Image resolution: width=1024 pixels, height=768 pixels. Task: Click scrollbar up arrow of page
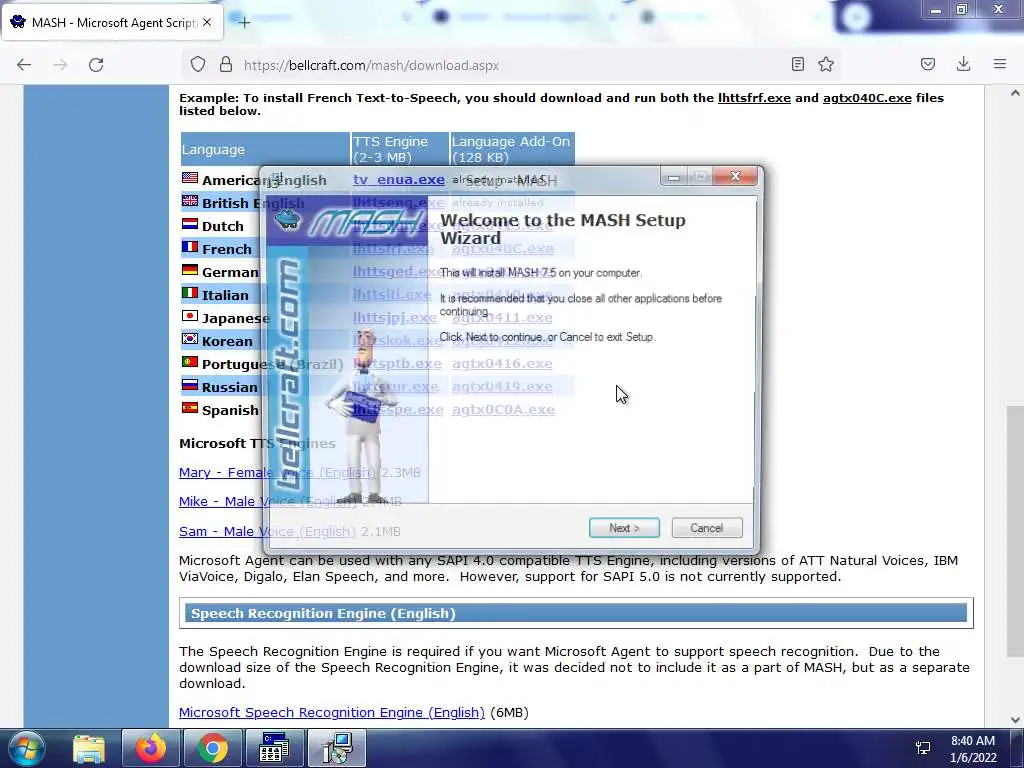click(1015, 93)
